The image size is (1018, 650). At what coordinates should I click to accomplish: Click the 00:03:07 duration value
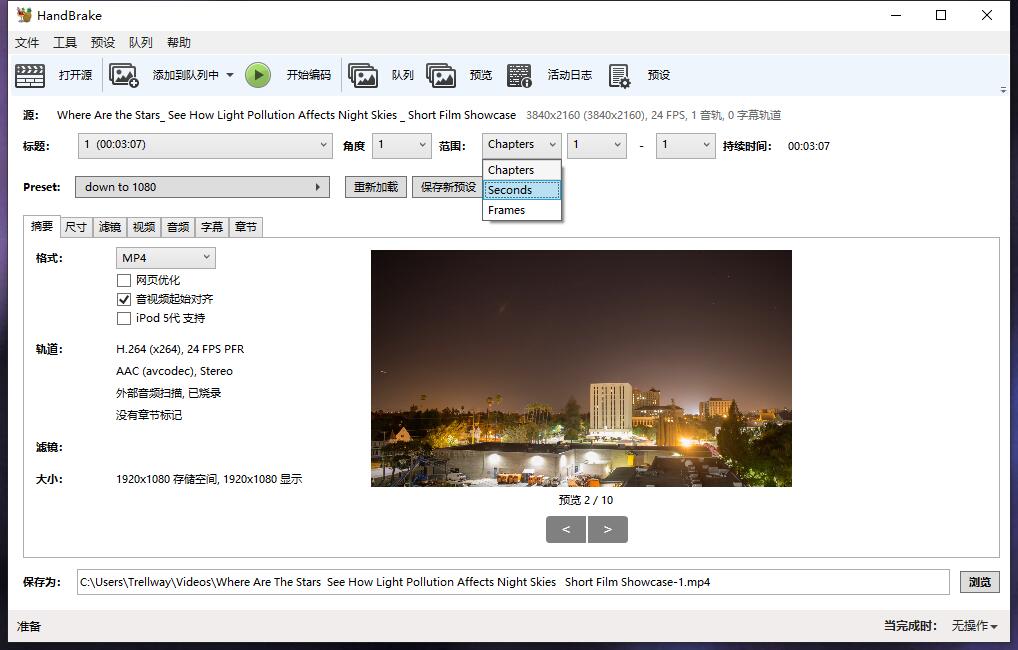pyautogui.click(x=809, y=146)
